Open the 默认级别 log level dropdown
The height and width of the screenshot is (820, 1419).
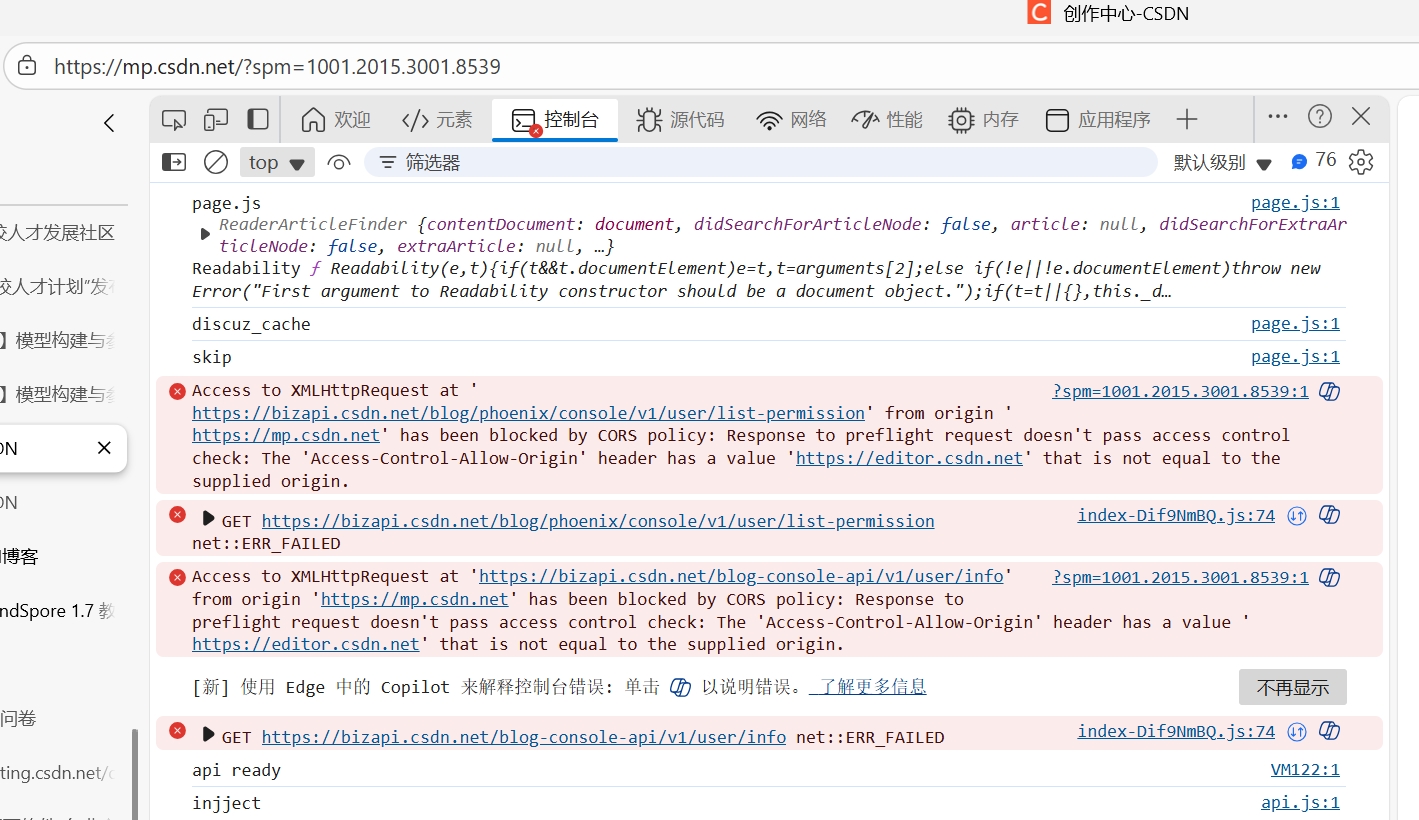coord(1222,162)
